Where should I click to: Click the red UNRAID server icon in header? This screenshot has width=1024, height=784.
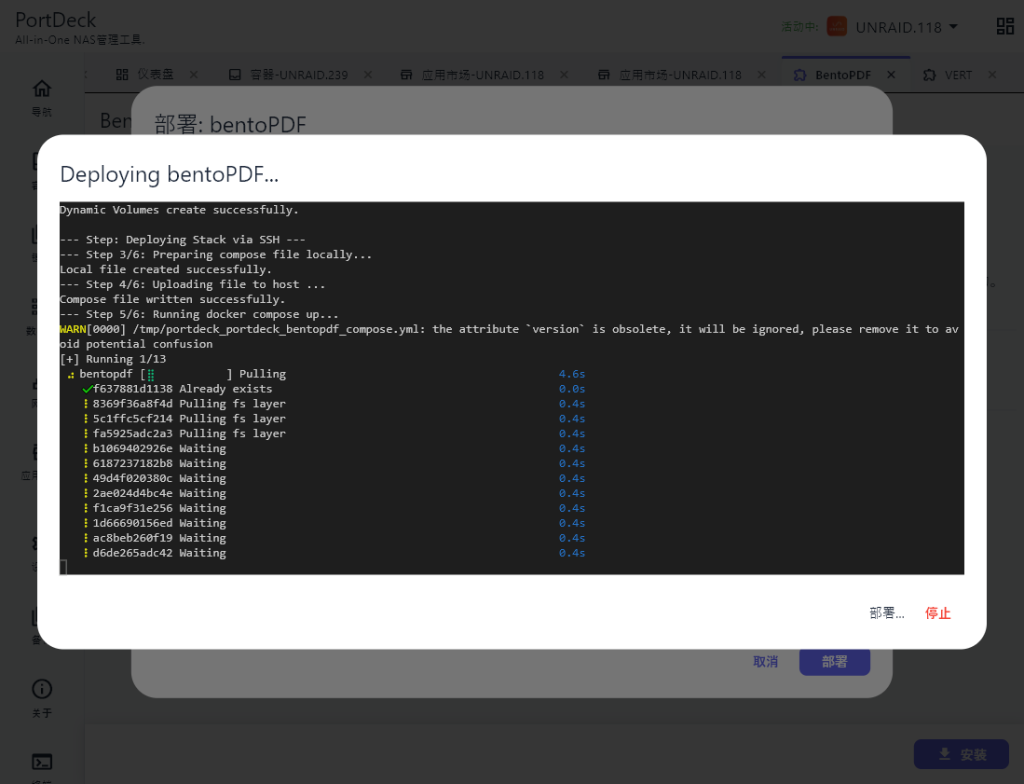click(x=836, y=27)
